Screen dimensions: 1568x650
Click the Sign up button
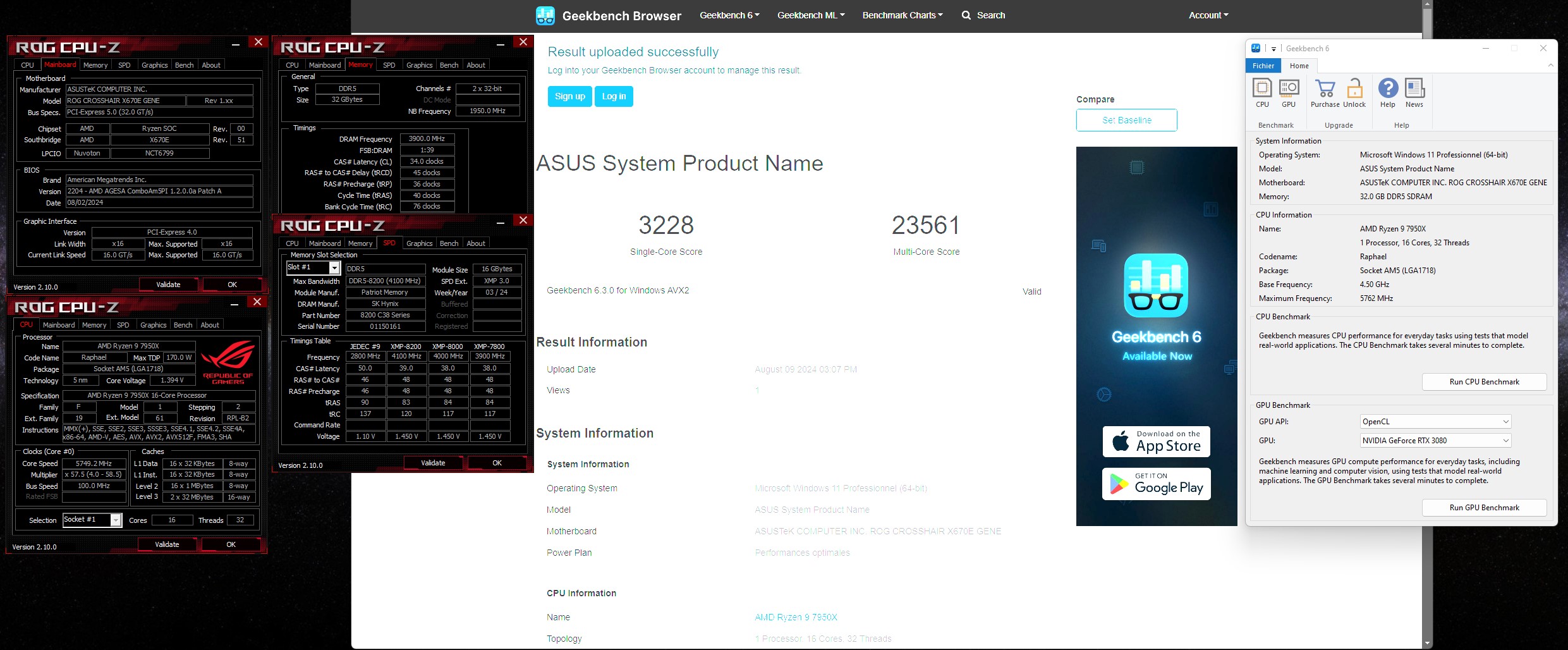tap(570, 96)
